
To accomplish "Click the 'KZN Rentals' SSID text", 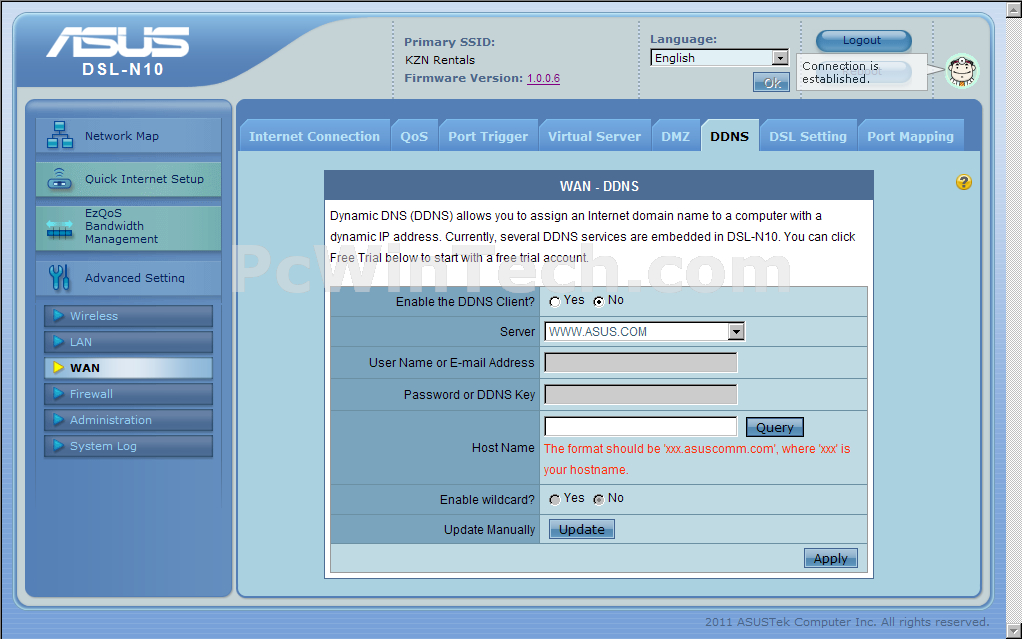I will [440, 60].
